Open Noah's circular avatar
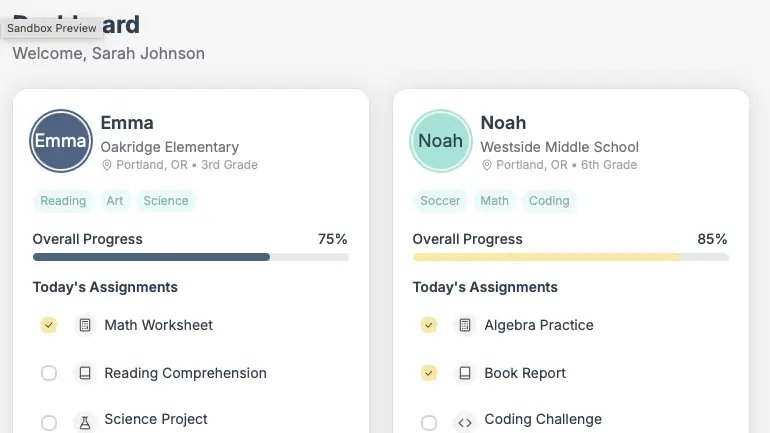The width and height of the screenshot is (770, 433). point(441,141)
